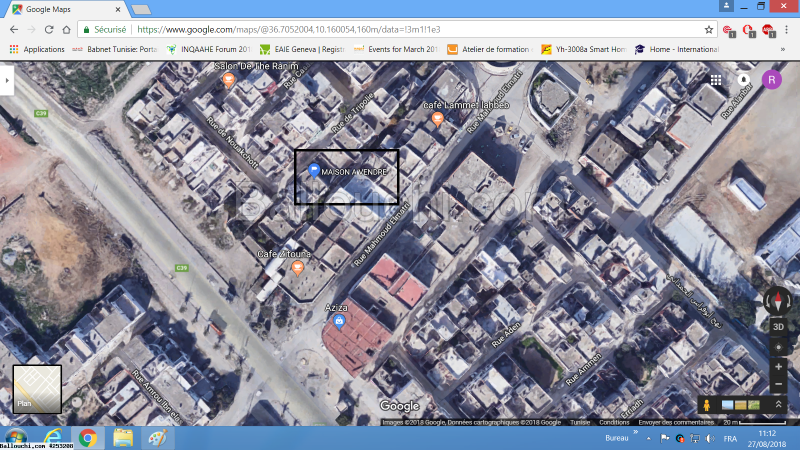This screenshot has width=800, height=450.
Task: Show my current location
Action: (778, 347)
